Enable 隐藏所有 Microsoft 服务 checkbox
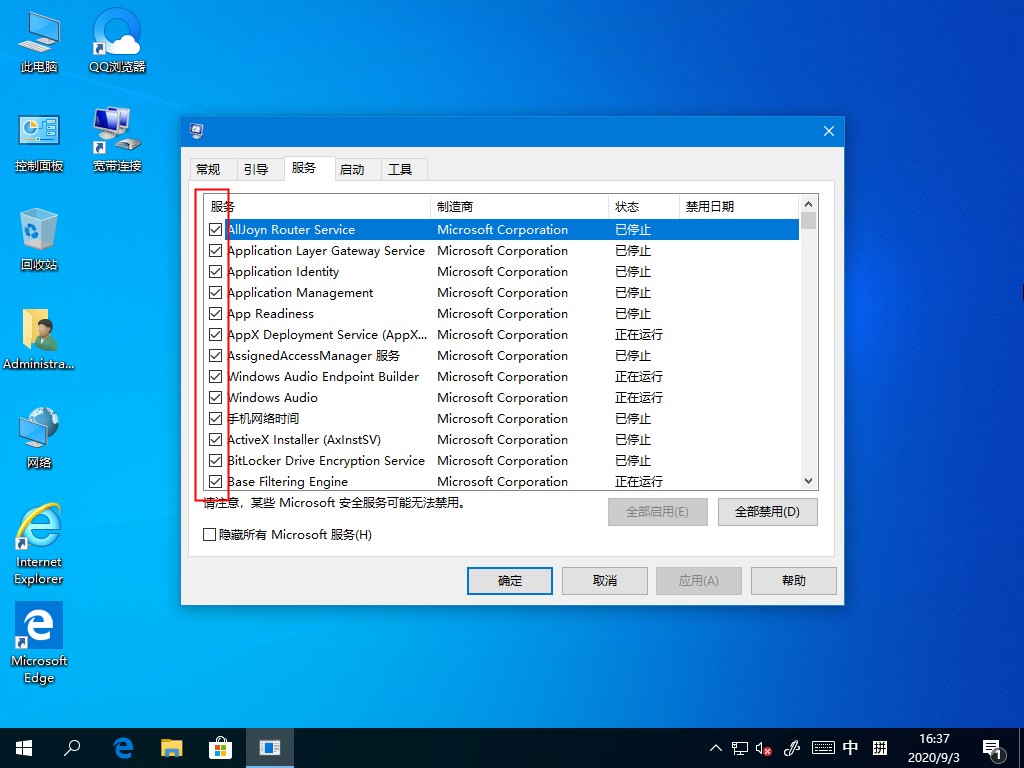 tap(210, 534)
